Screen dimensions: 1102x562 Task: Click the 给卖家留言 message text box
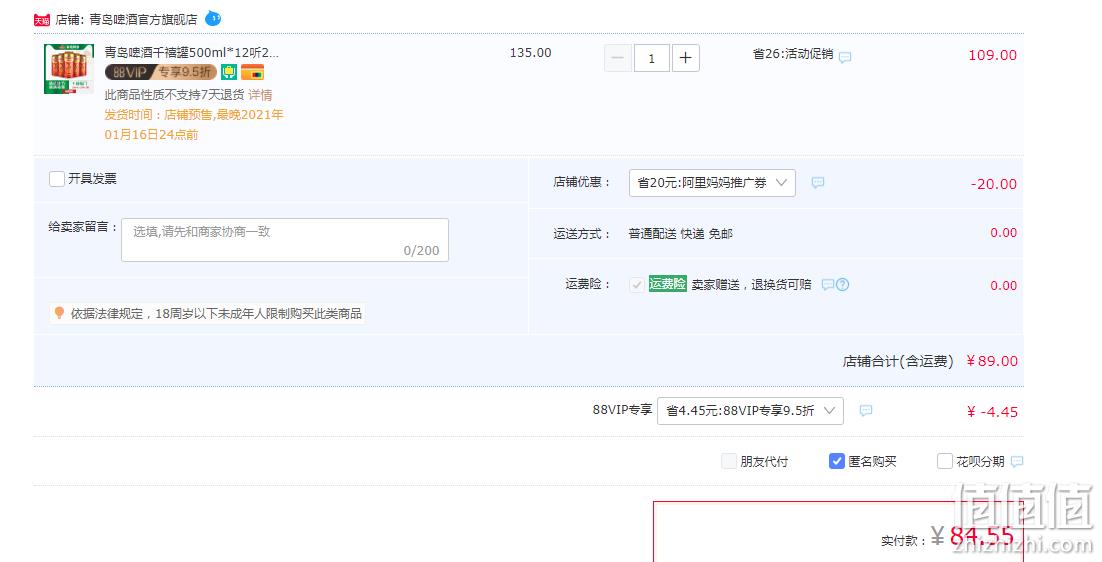285,240
